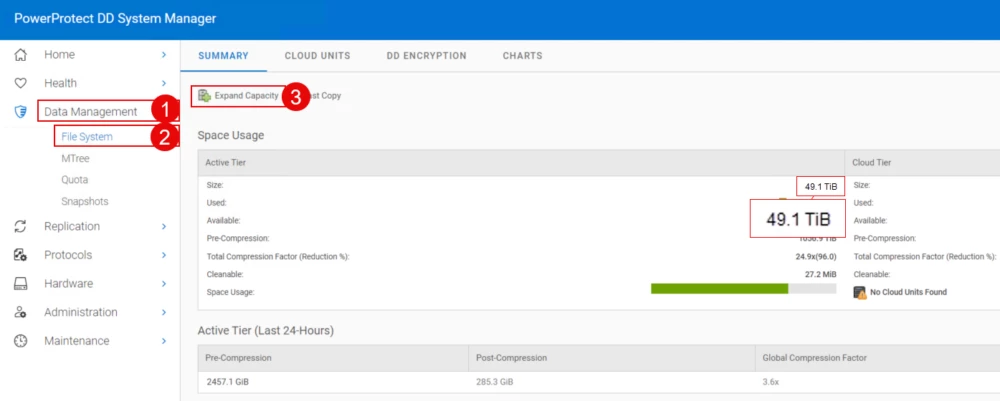The height and width of the screenshot is (401, 1000).
Task: Click the Protocols icon in sidebar
Action: (20, 255)
